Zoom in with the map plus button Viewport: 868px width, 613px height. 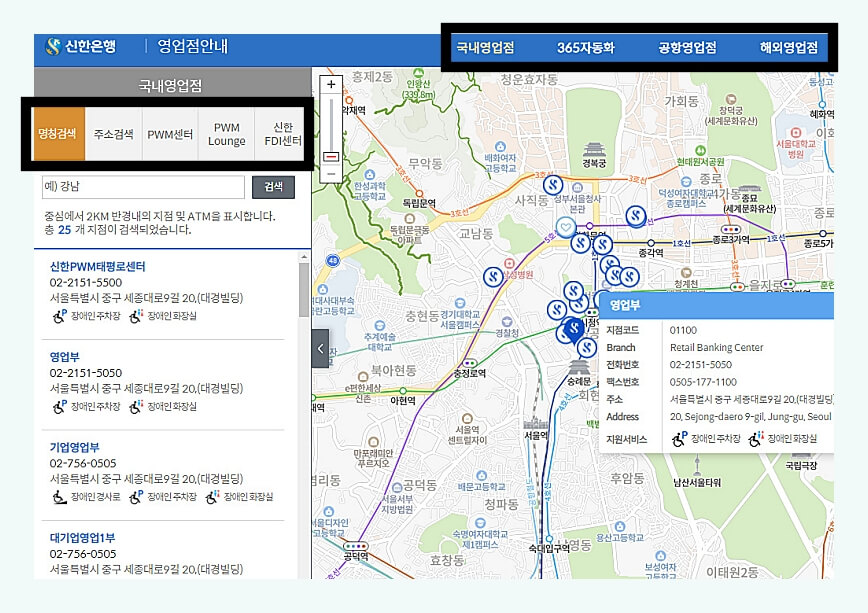[x=331, y=85]
